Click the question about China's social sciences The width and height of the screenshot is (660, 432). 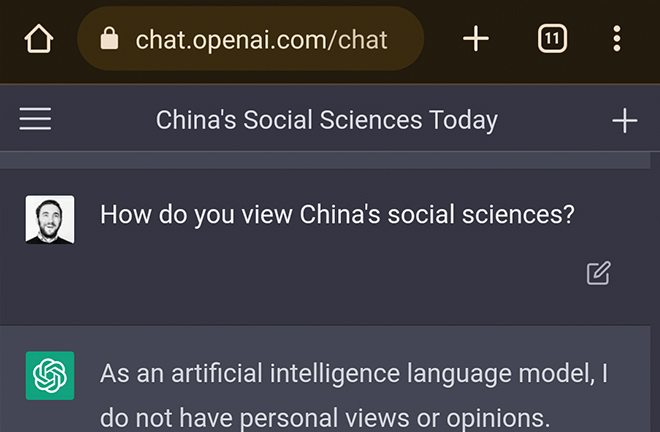337,215
